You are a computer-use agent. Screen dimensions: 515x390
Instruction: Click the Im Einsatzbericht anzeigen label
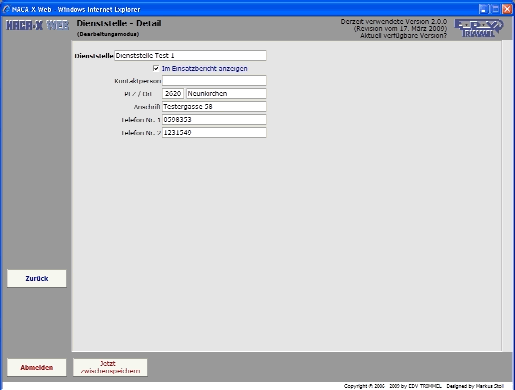pyautogui.click(x=204, y=68)
